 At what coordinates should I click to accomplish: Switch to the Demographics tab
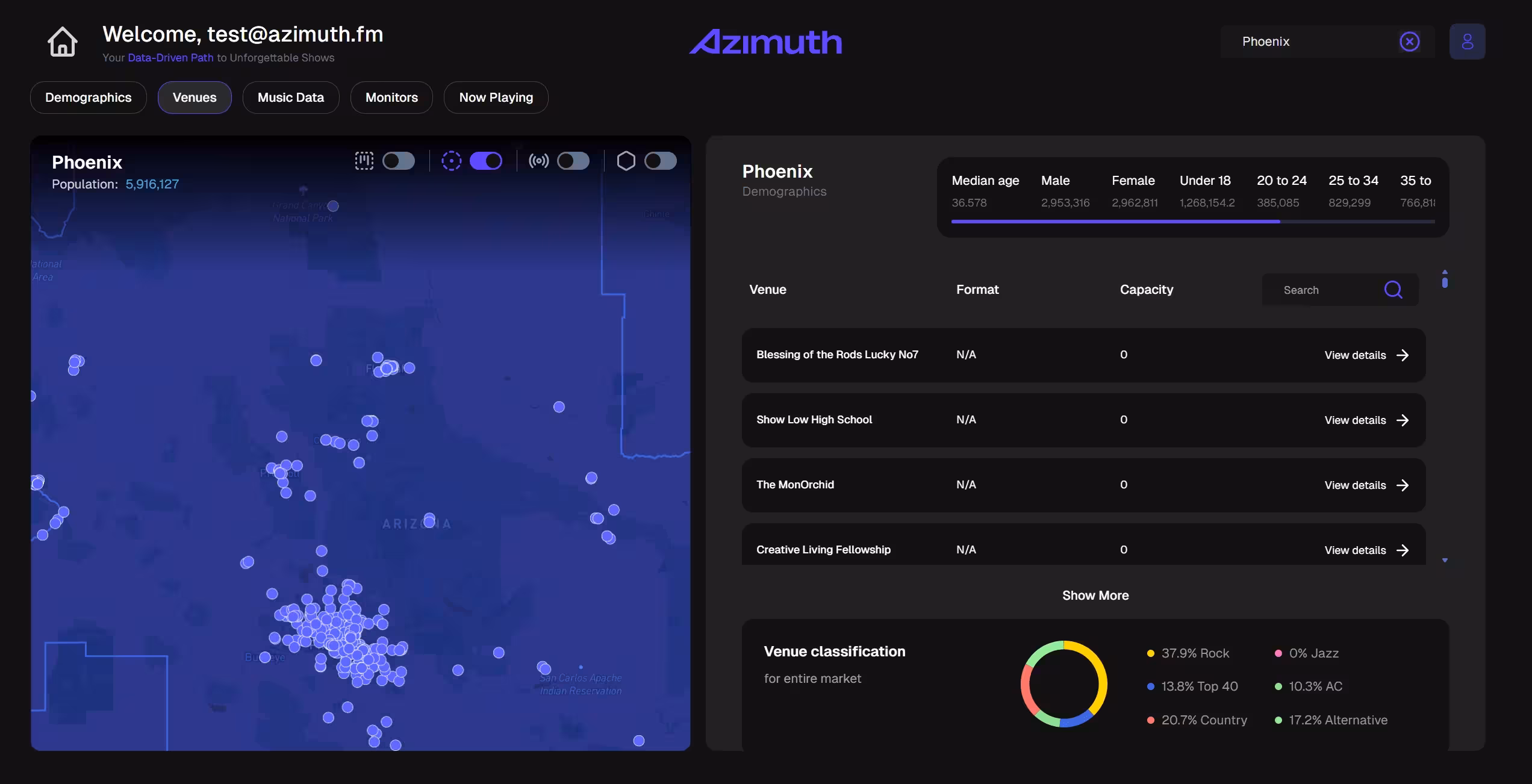pos(88,97)
